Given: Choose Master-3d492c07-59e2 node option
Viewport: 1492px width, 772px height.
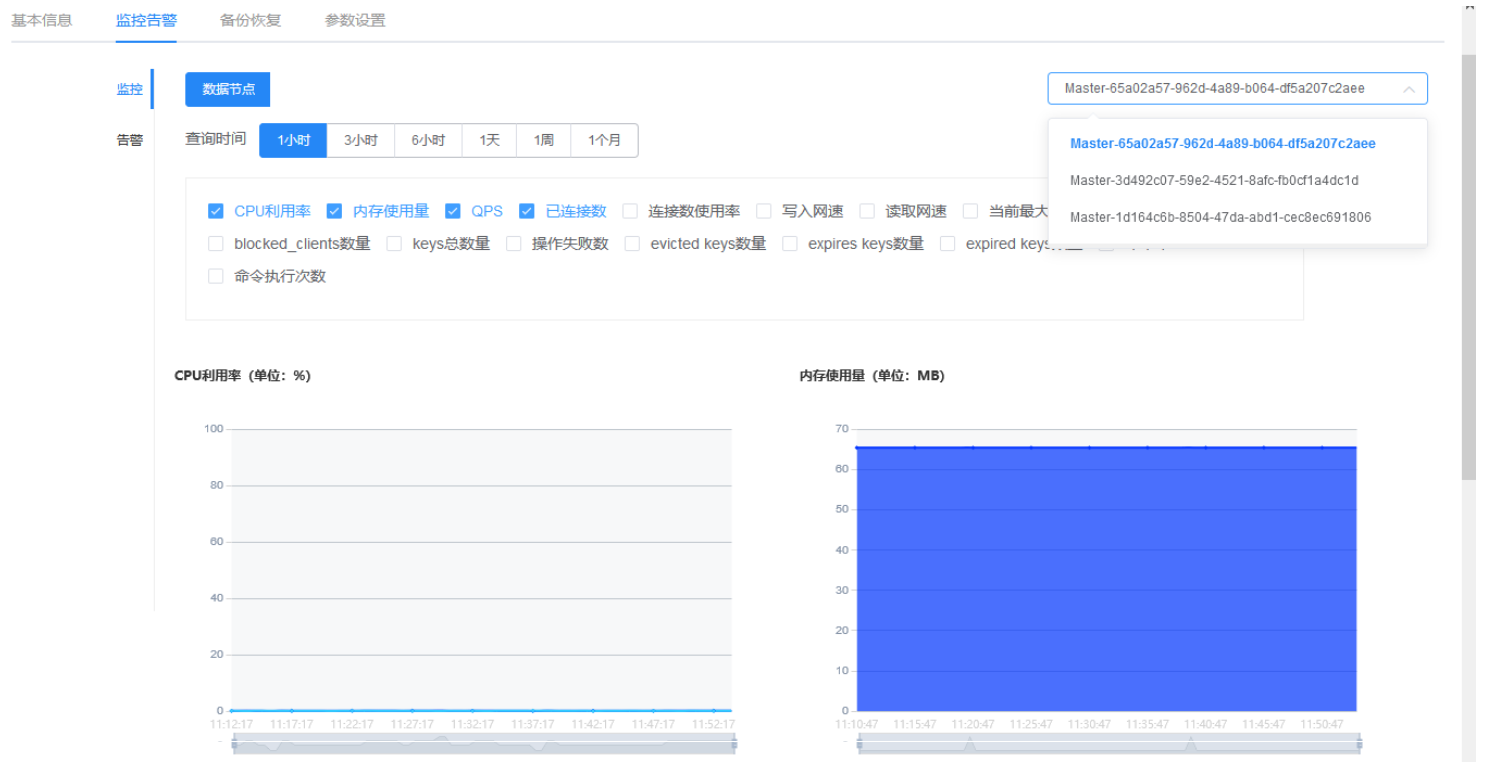Looking at the screenshot, I should pos(1237,180).
